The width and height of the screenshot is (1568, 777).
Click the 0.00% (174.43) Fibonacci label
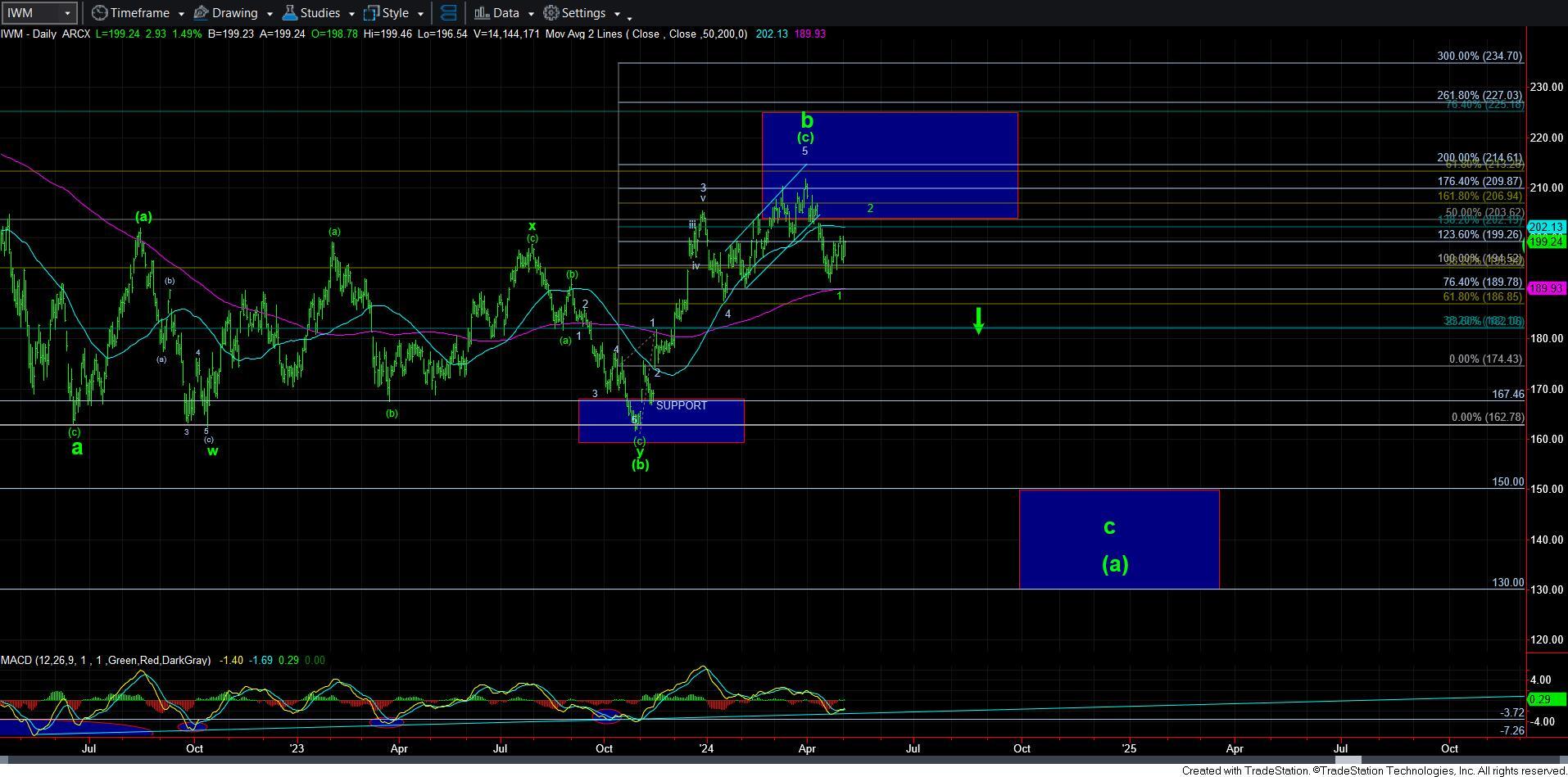(1485, 359)
